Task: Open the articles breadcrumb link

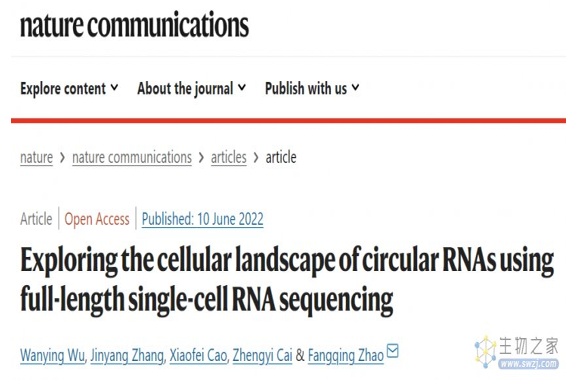Action: click(x=229, y=157)
